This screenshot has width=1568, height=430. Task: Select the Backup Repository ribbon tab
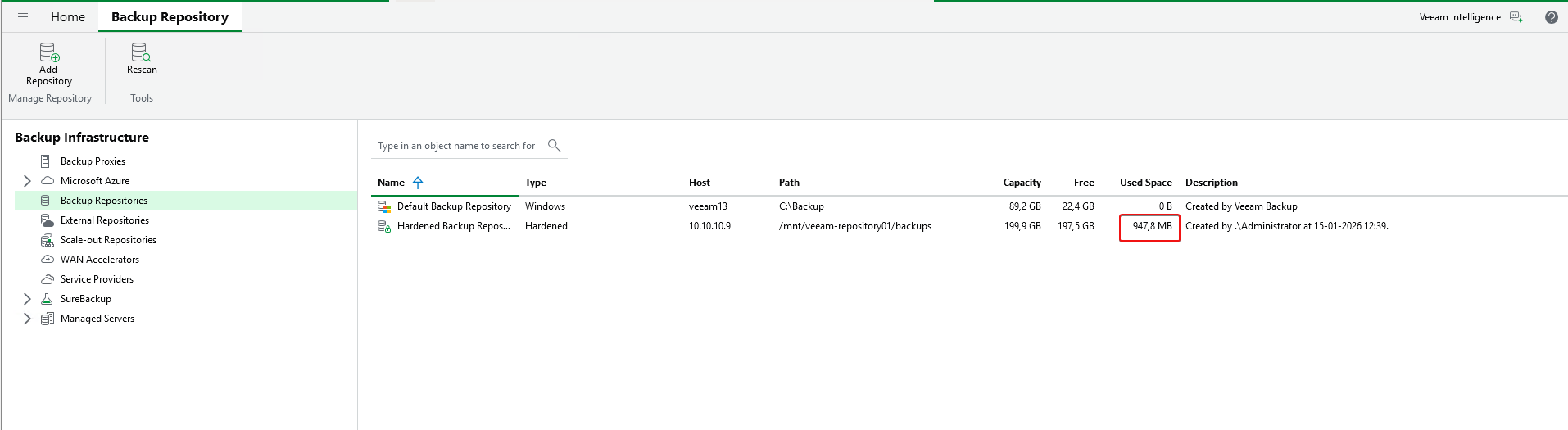170,17
